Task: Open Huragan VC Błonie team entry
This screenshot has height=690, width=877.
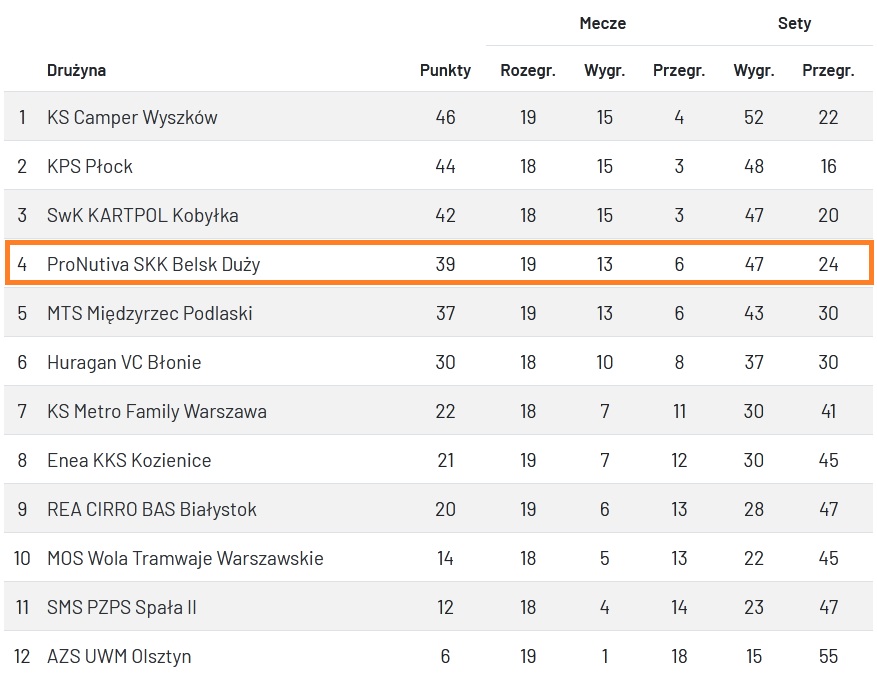Action: [x=124, y=362]
